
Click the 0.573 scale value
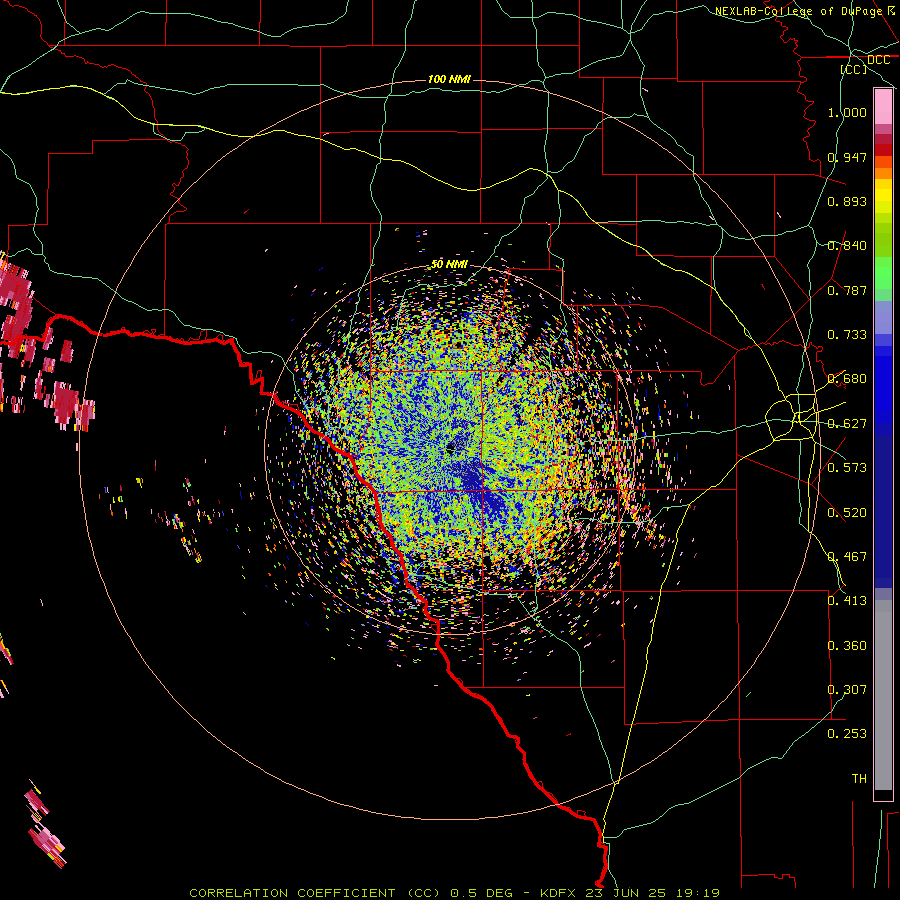[847, 468]
